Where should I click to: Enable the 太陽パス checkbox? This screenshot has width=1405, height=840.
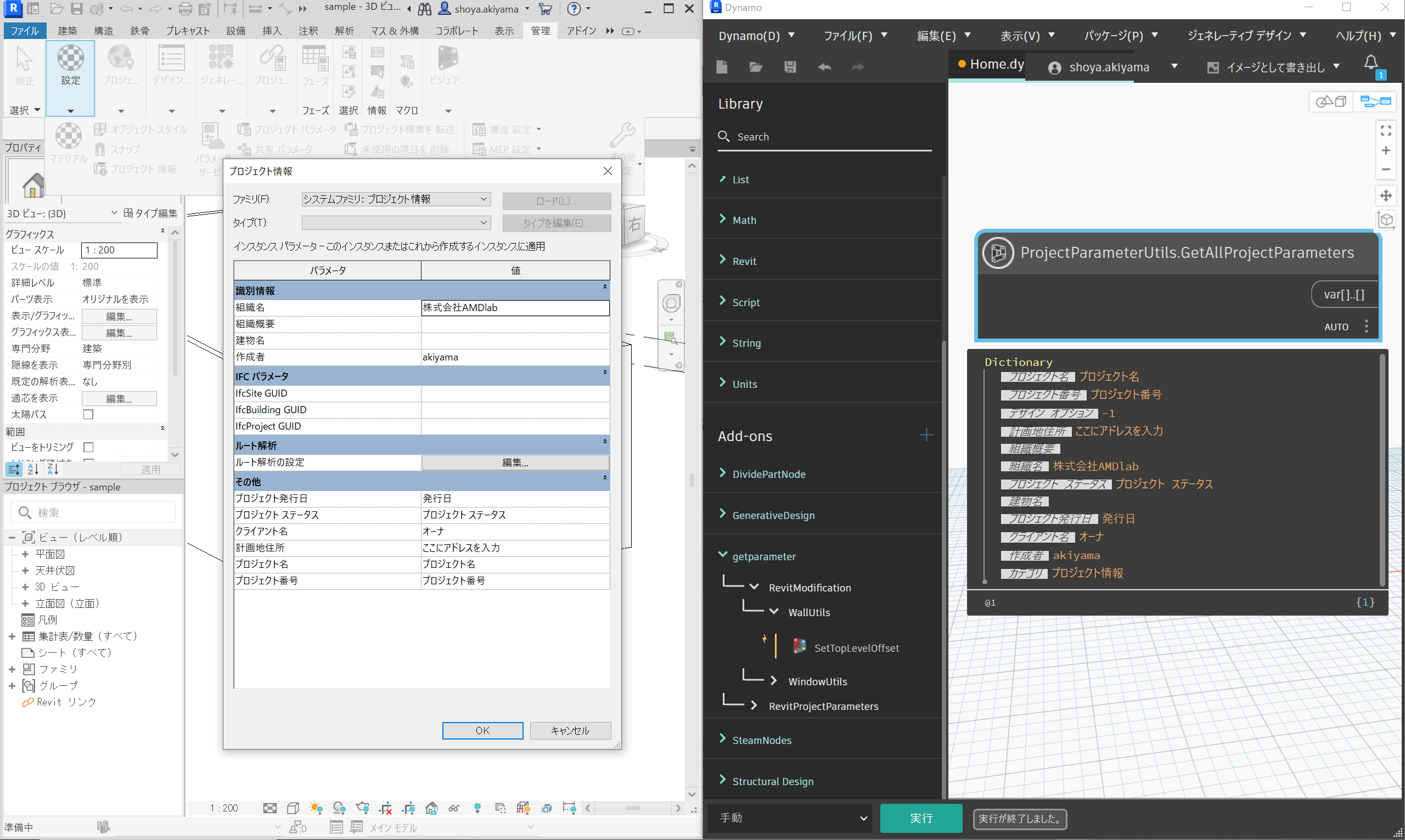[x=88, y=414]
